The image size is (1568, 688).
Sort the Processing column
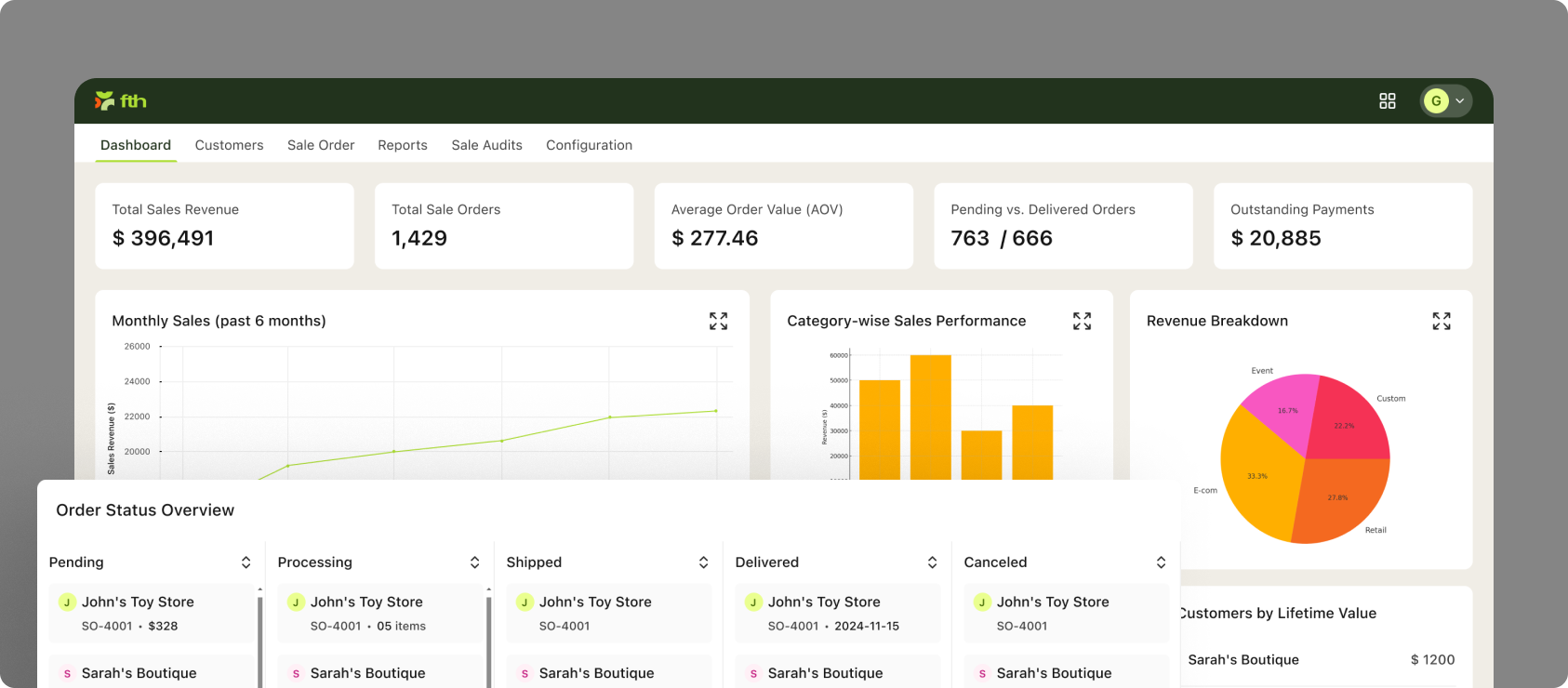coord(474,562)
